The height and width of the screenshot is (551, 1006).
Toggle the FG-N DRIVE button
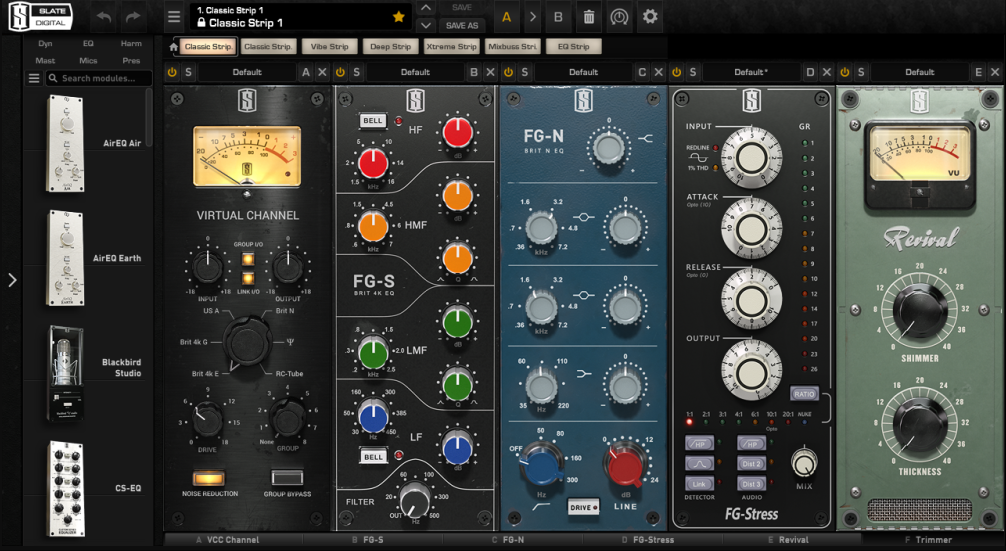pos(584,507)
